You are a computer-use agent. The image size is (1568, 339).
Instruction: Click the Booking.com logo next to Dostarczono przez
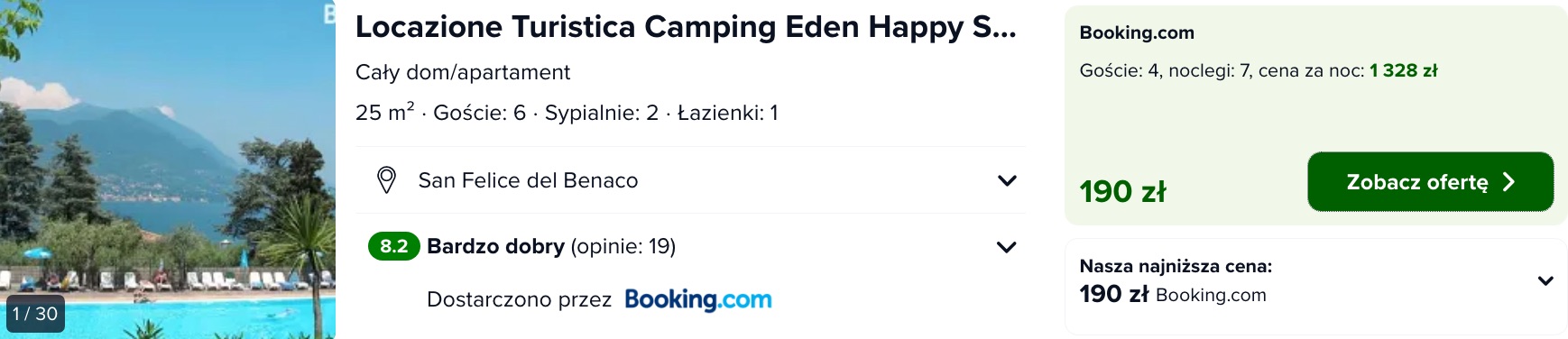click(x=698, y=299)
